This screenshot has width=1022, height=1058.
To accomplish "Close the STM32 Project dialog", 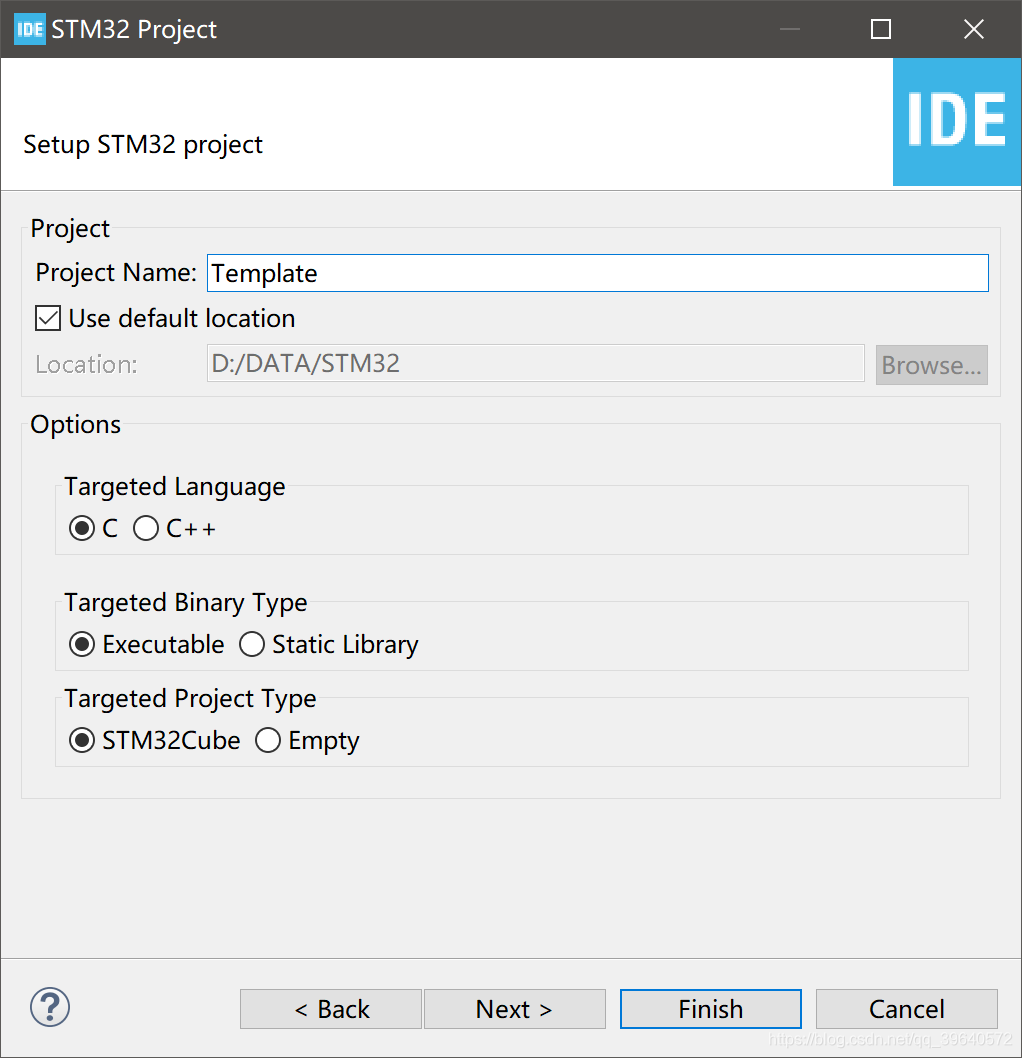I will [973, 29].
